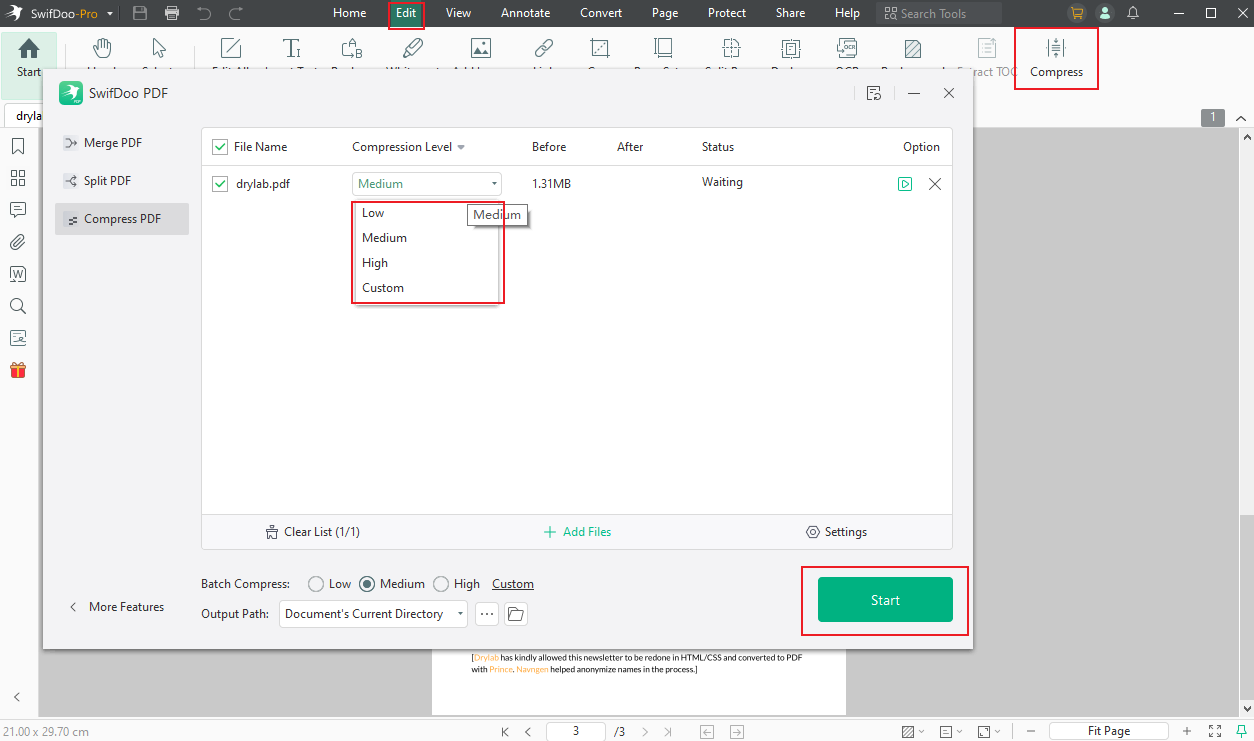Screen dimensions: 1254x741
Task: Open the Annotate menu tab
Action: (526, 13)
